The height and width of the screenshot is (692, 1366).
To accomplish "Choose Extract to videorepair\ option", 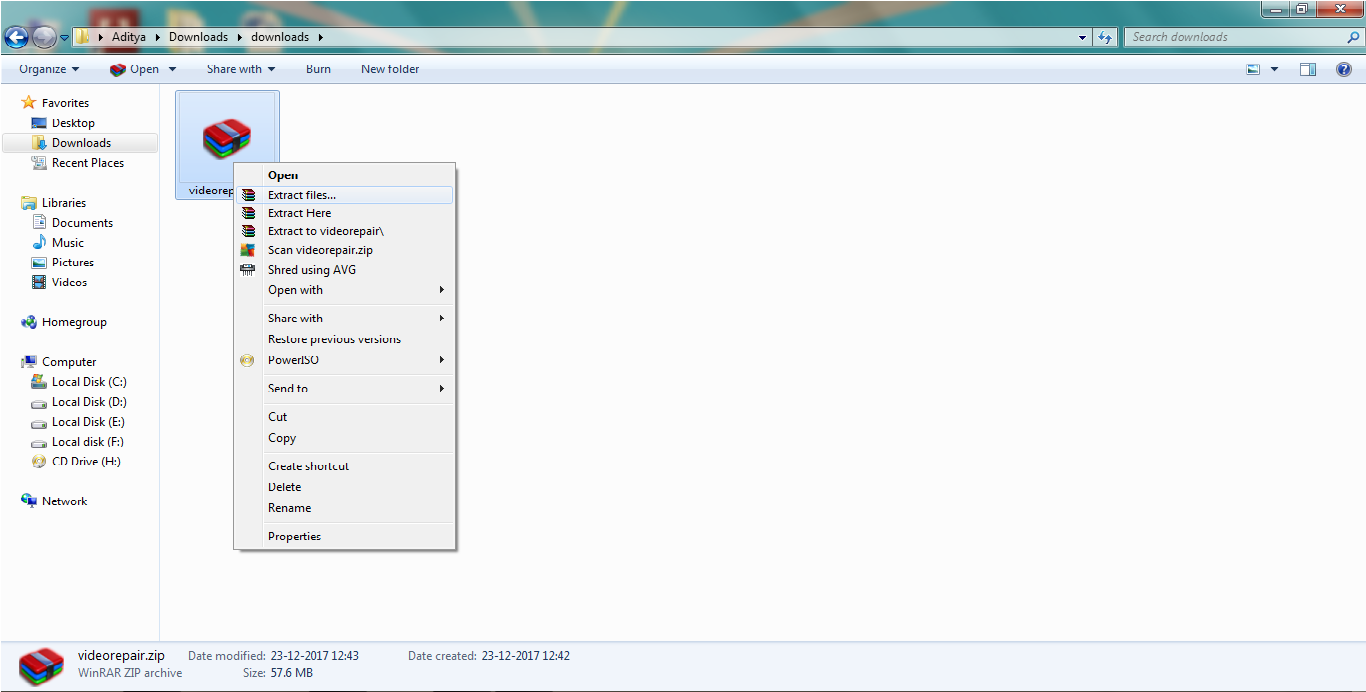I will pos(344,231).
